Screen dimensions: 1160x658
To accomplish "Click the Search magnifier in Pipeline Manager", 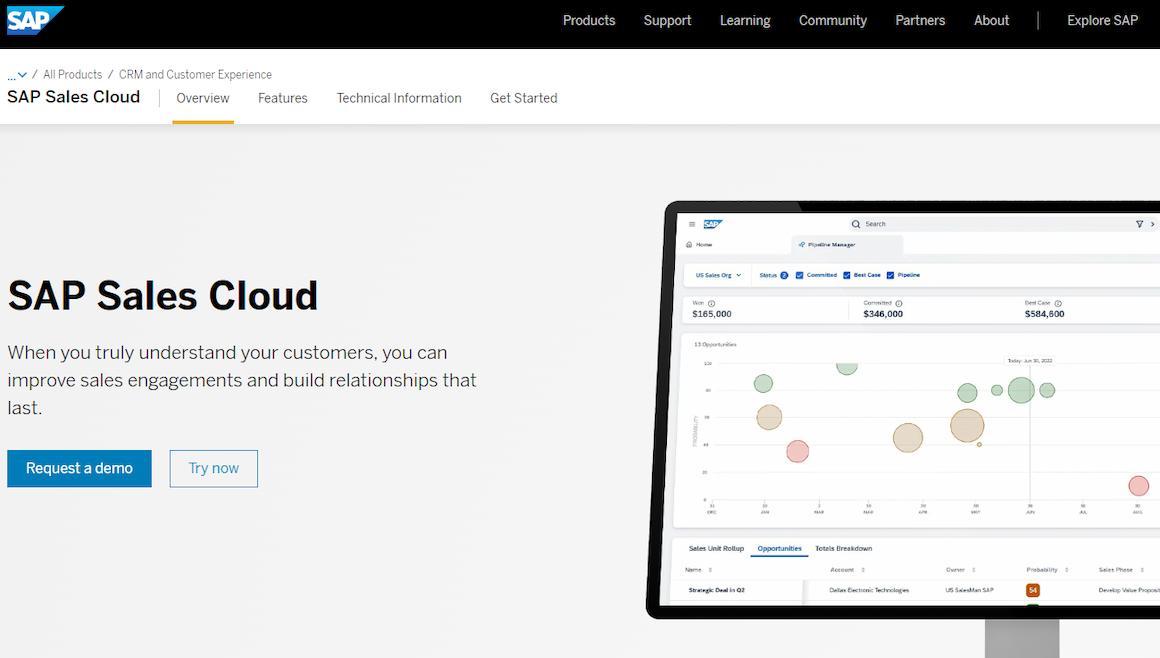I will point(855,224).
